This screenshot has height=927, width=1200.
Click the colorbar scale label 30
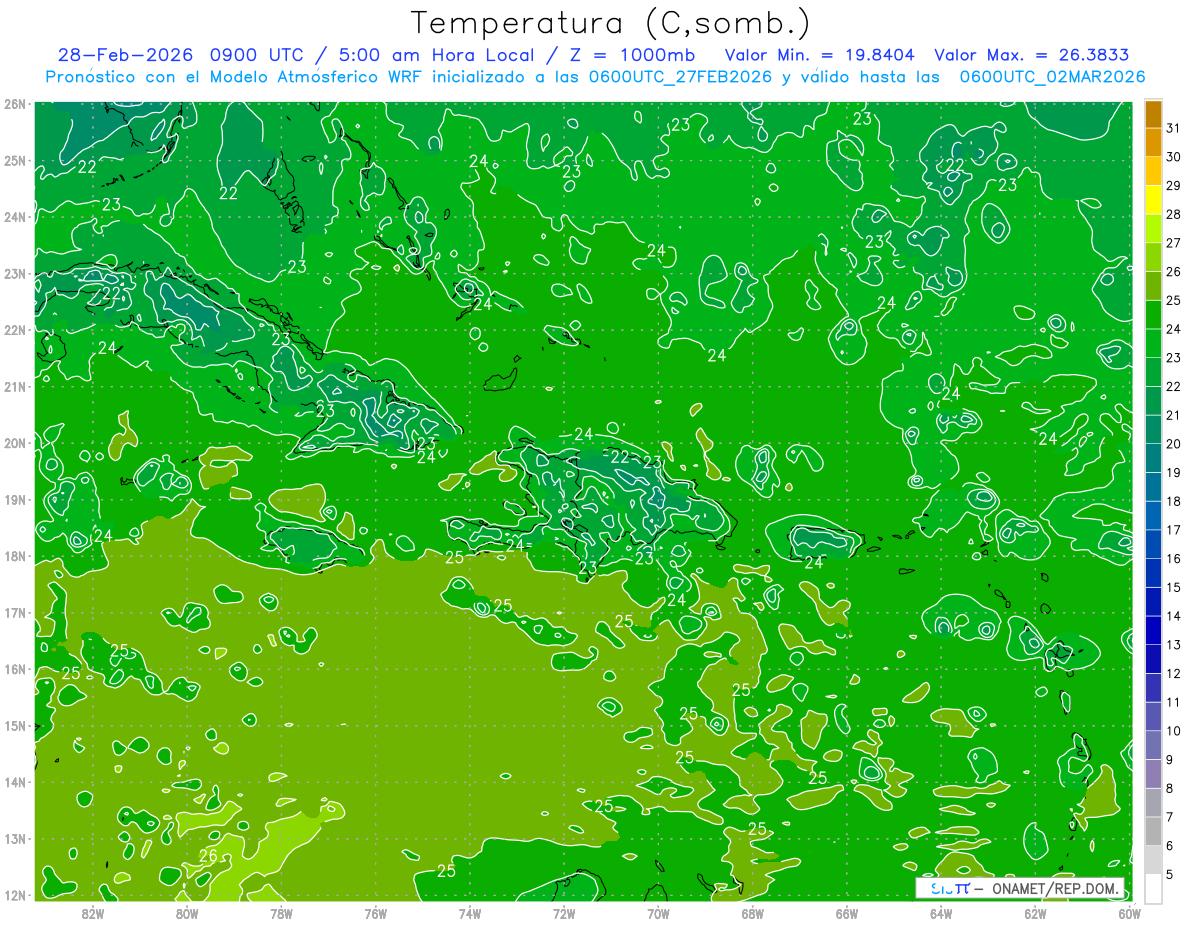(1173, 157)
